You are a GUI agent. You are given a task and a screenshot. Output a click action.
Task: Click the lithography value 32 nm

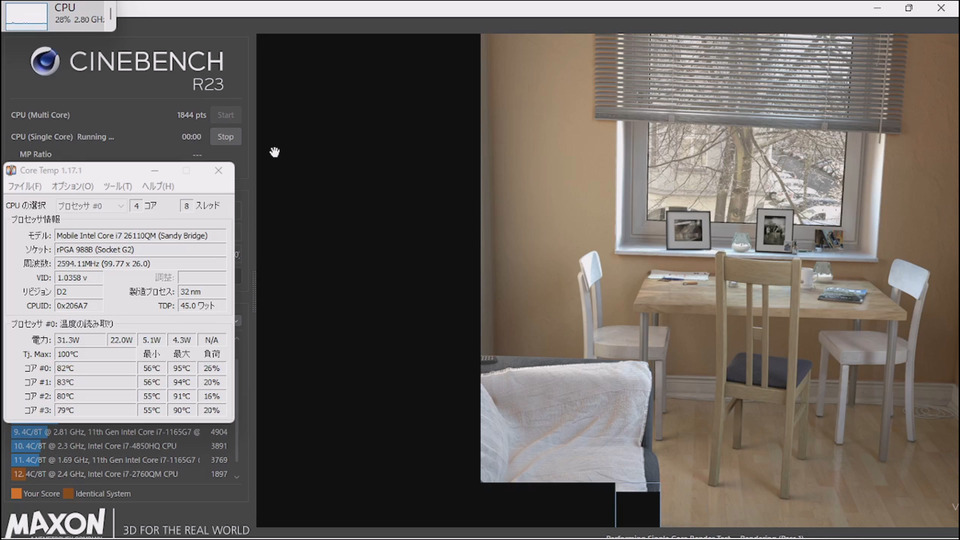203,291
